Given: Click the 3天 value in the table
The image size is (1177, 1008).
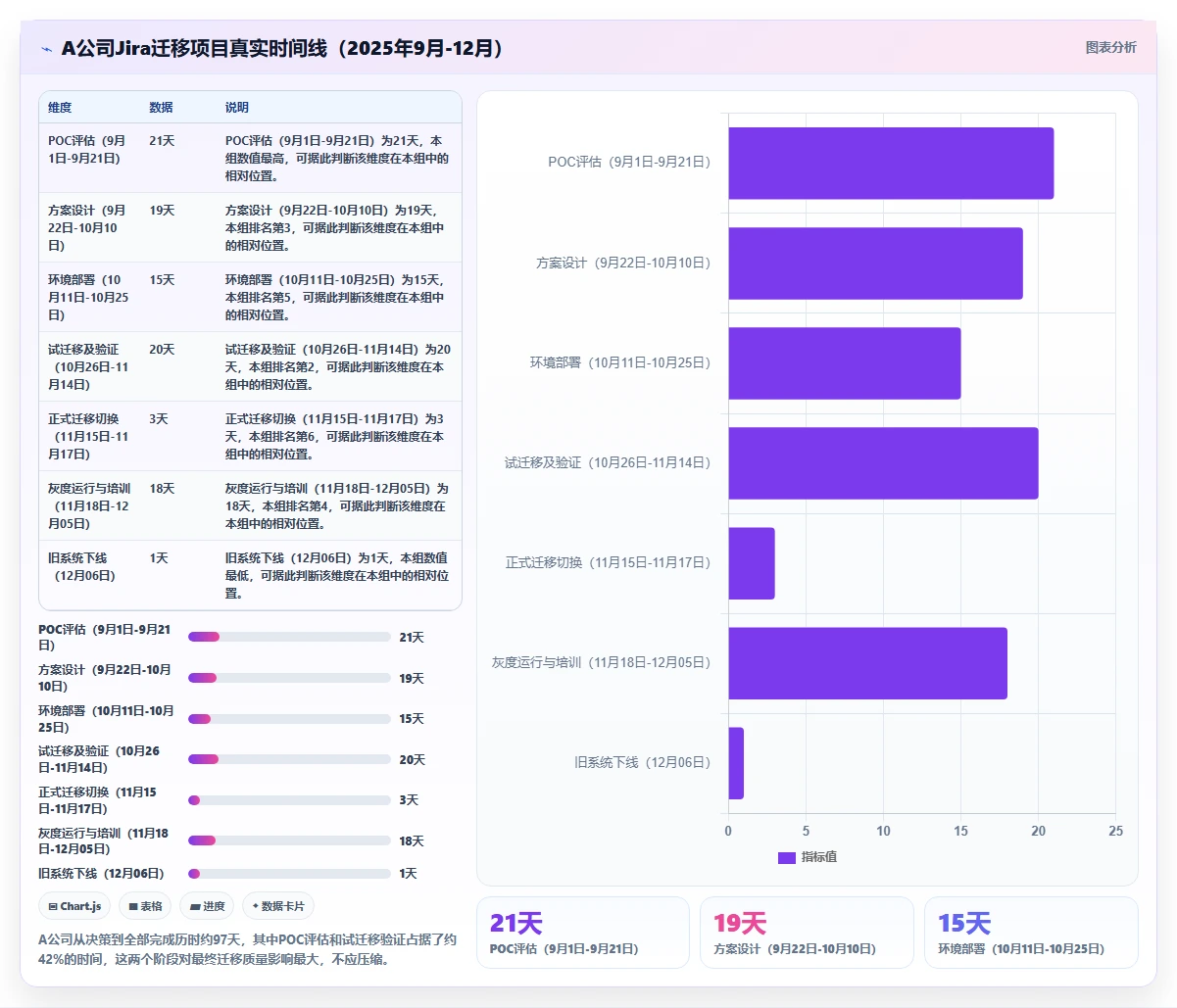Looking at the screenshot, I should [x=159, y=418].
